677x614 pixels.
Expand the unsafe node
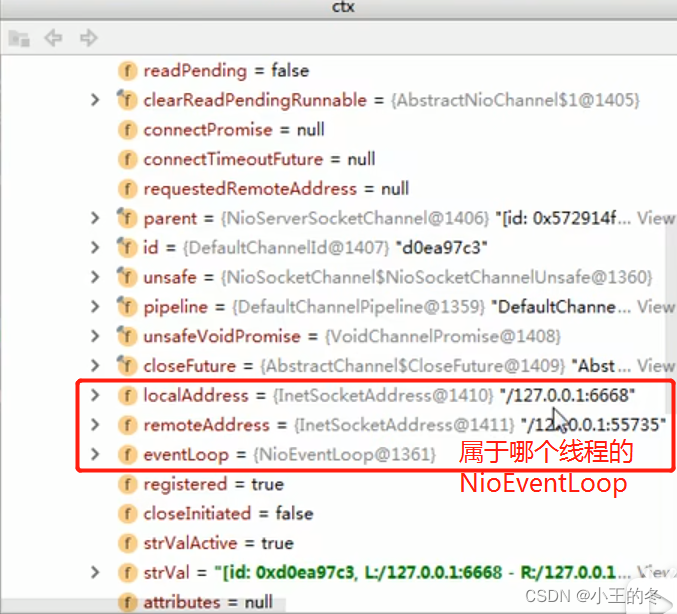tap(95, 277)
